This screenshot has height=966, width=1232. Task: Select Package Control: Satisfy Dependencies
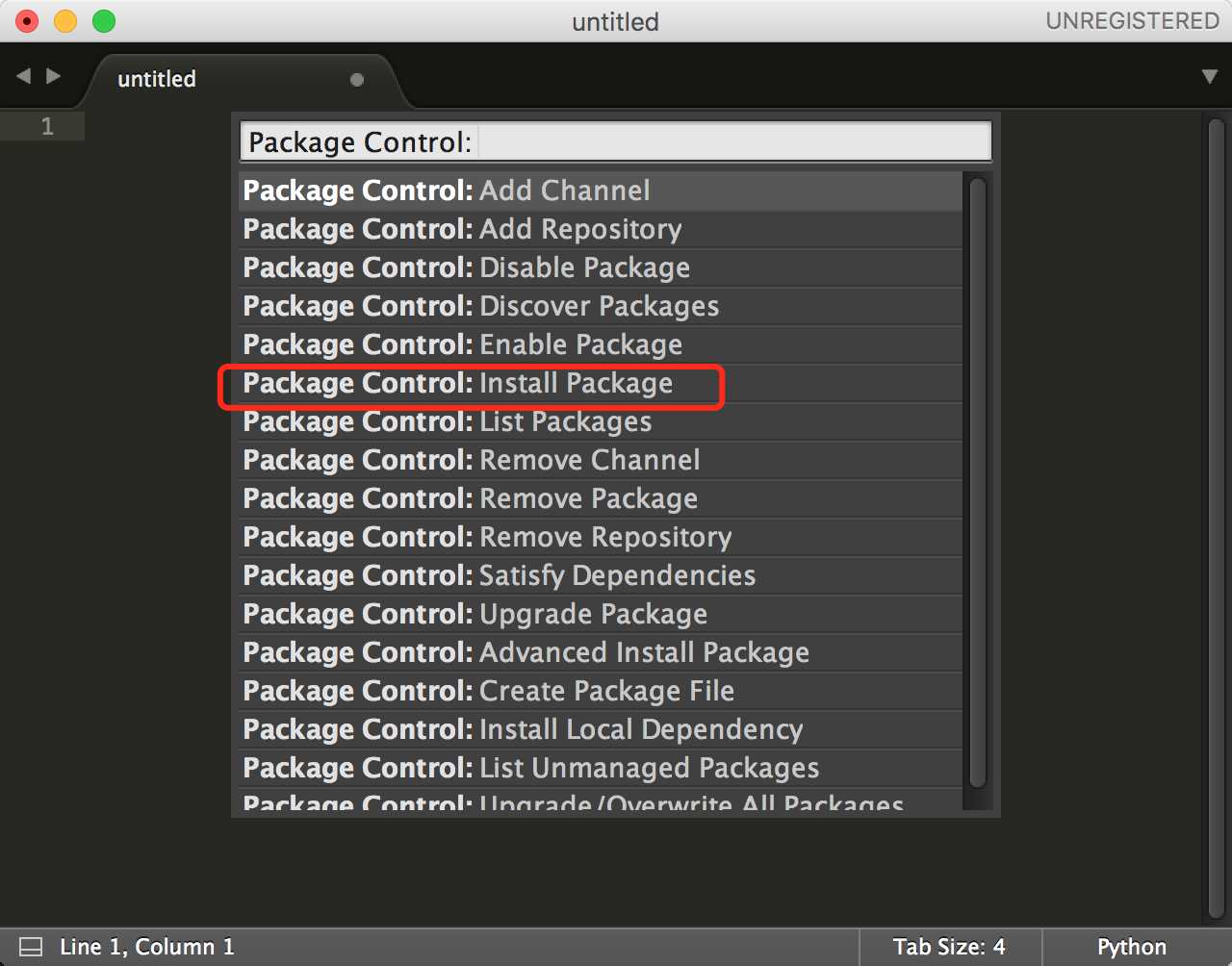[601, 575]
